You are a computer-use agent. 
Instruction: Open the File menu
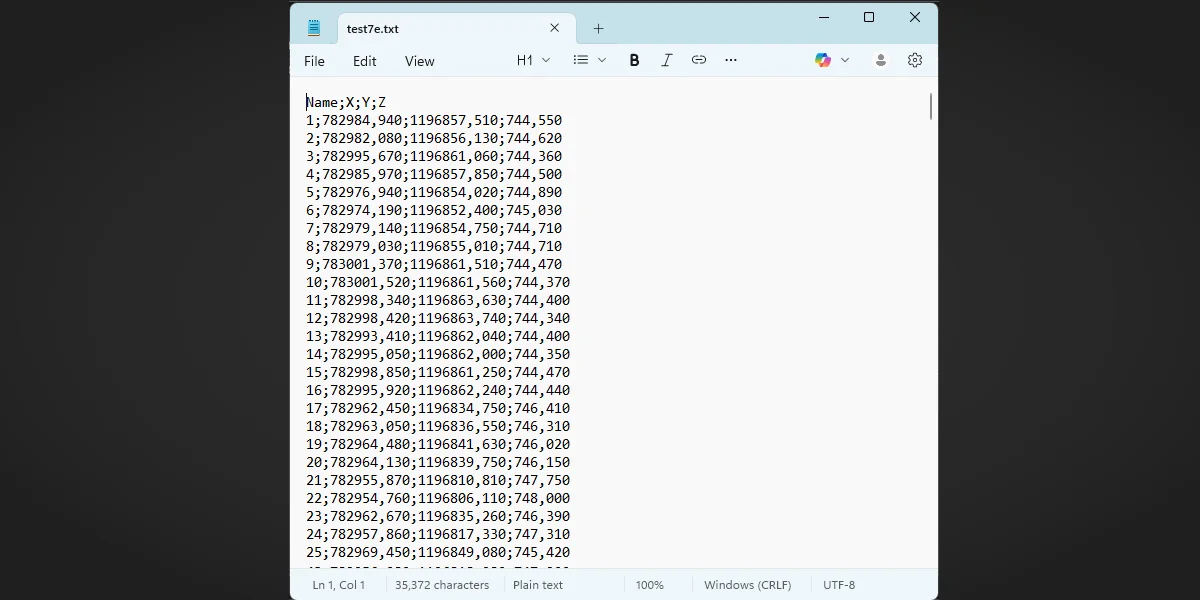coord(314,61)
